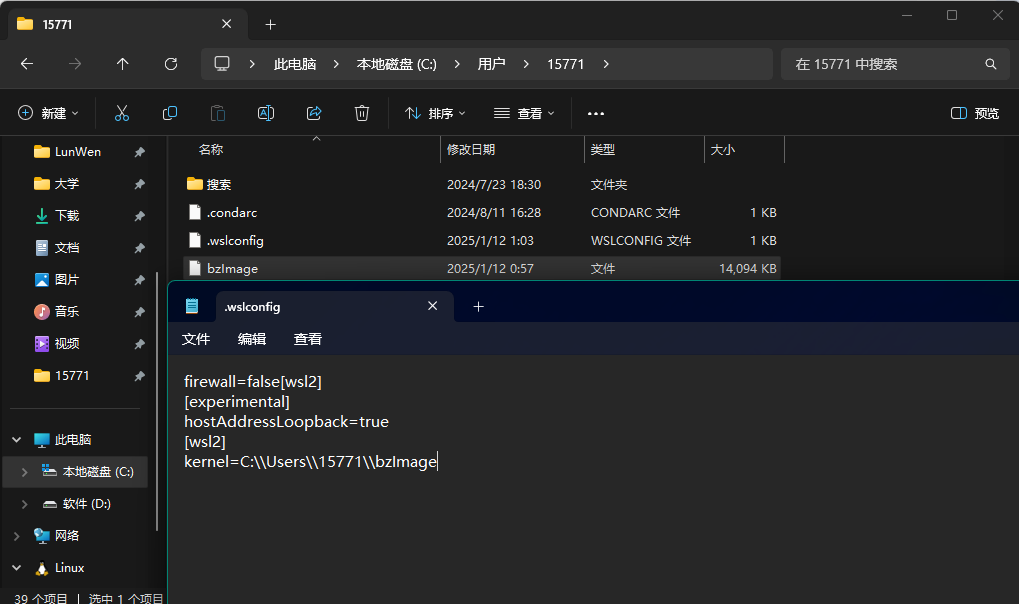Toggle the preview pane button
Image resolution: width=1019 pixels, height=604 pixels.
tap(974, 113)
